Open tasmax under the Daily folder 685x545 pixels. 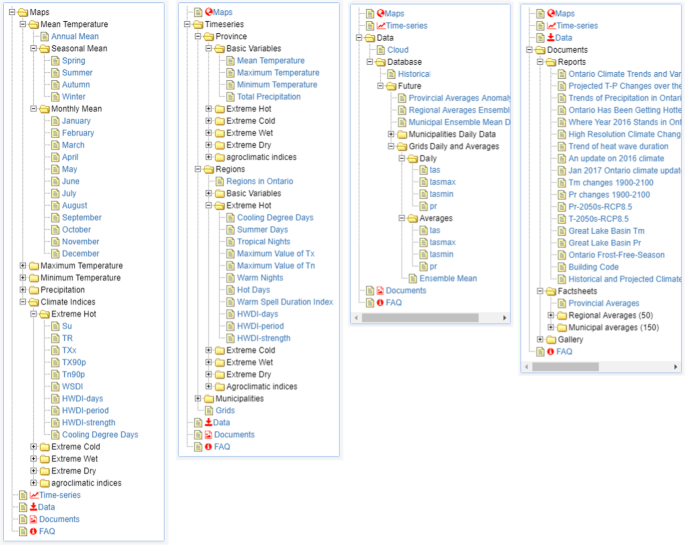[x=443, y=182]
